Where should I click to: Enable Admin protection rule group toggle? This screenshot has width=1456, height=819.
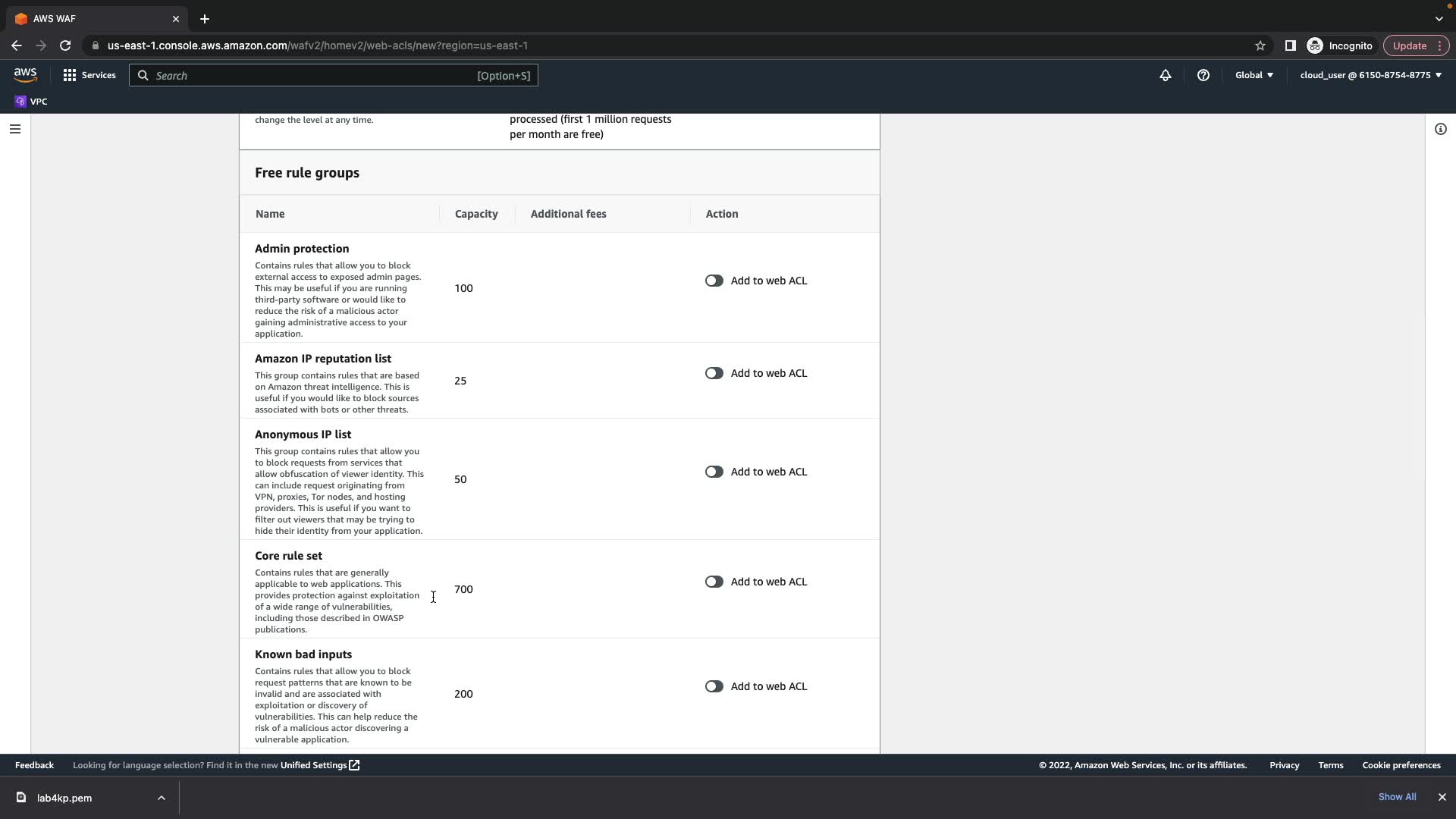[x=714, y=281]
